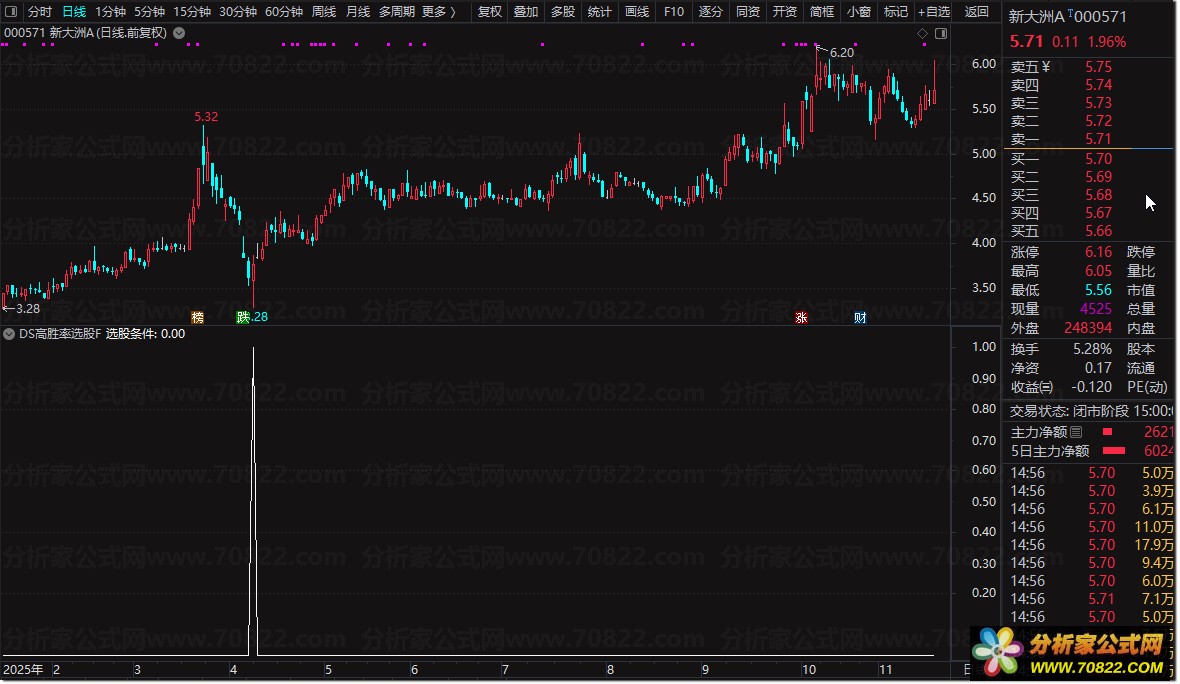Click the 买五 bid price 5.66
Image resolution: width=1180 pixels, height=684 pixels.
pos(1098,231)
